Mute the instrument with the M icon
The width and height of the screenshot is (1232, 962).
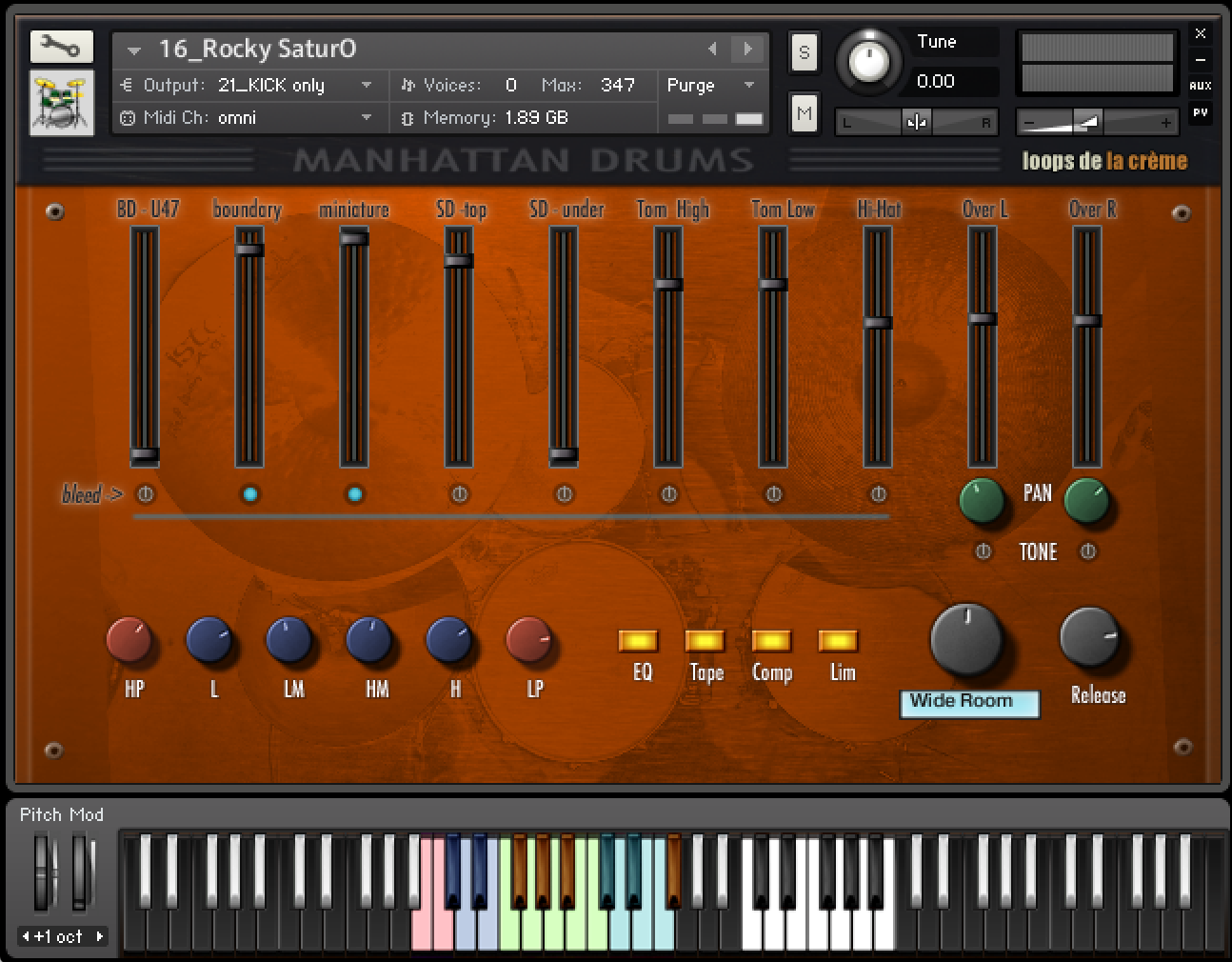(x=804, y=112)
